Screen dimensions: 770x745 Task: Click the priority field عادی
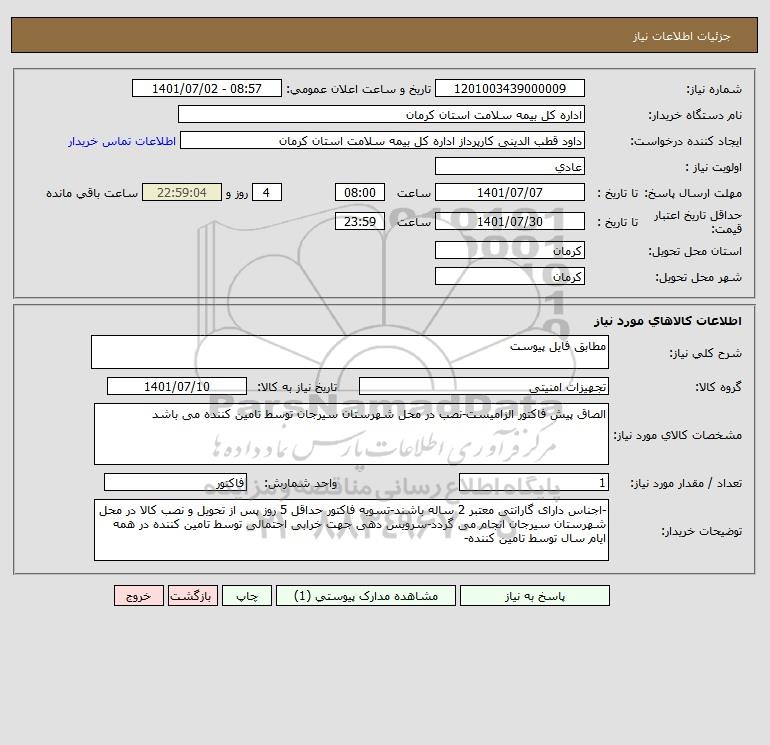[510, 166]
